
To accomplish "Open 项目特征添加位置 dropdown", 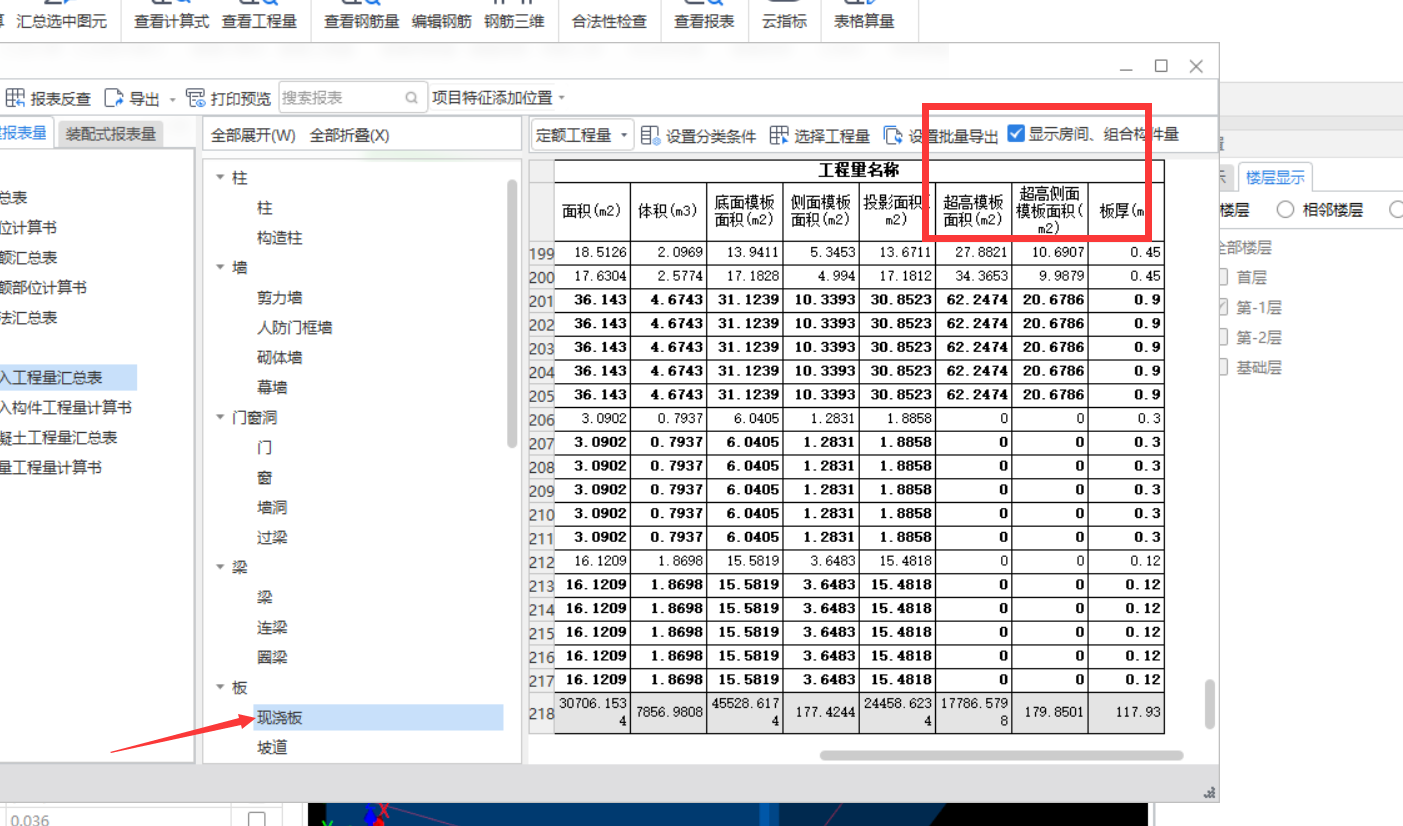I will [x=499, y=98].
